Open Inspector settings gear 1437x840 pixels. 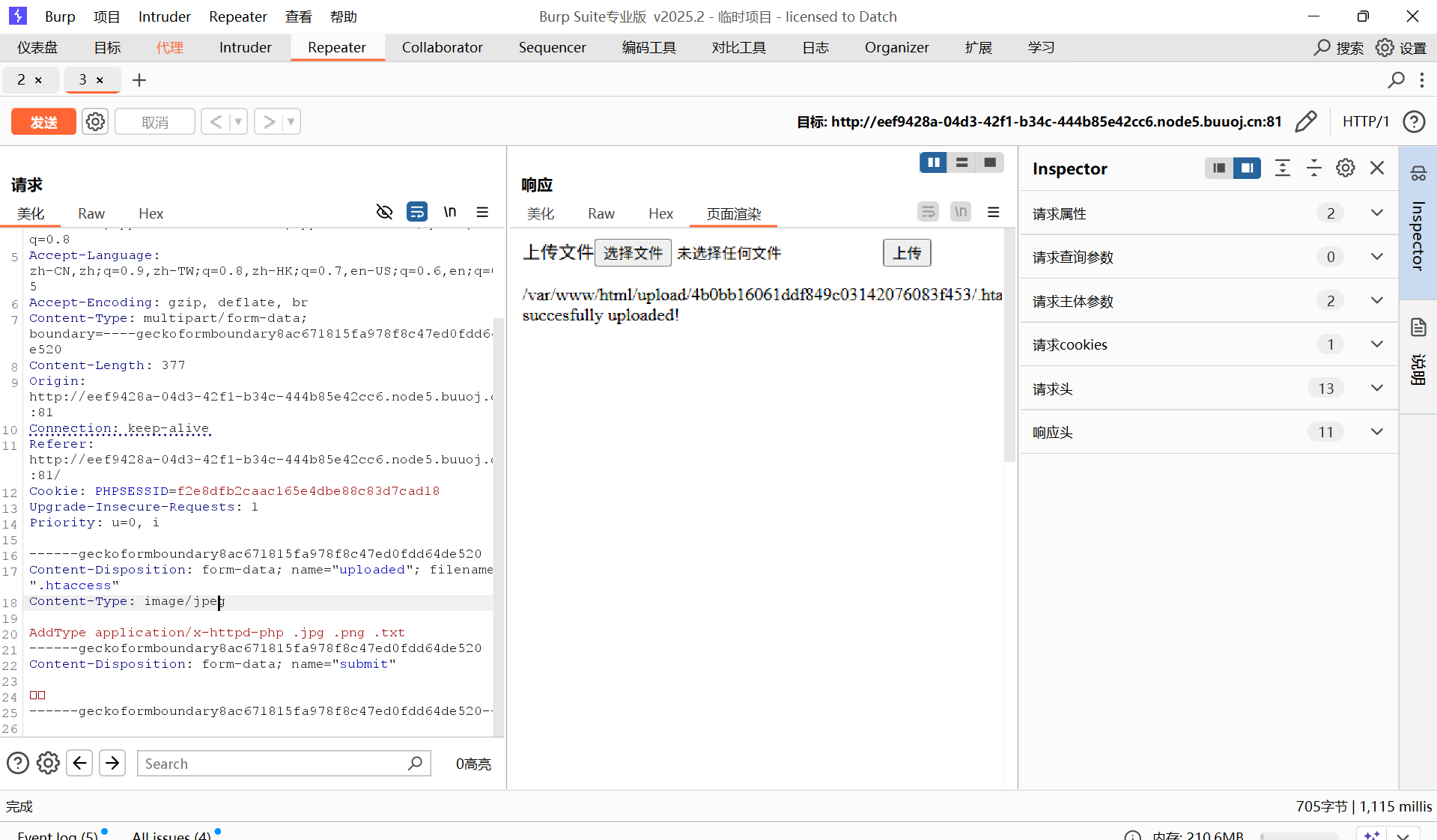(1346, 168)
